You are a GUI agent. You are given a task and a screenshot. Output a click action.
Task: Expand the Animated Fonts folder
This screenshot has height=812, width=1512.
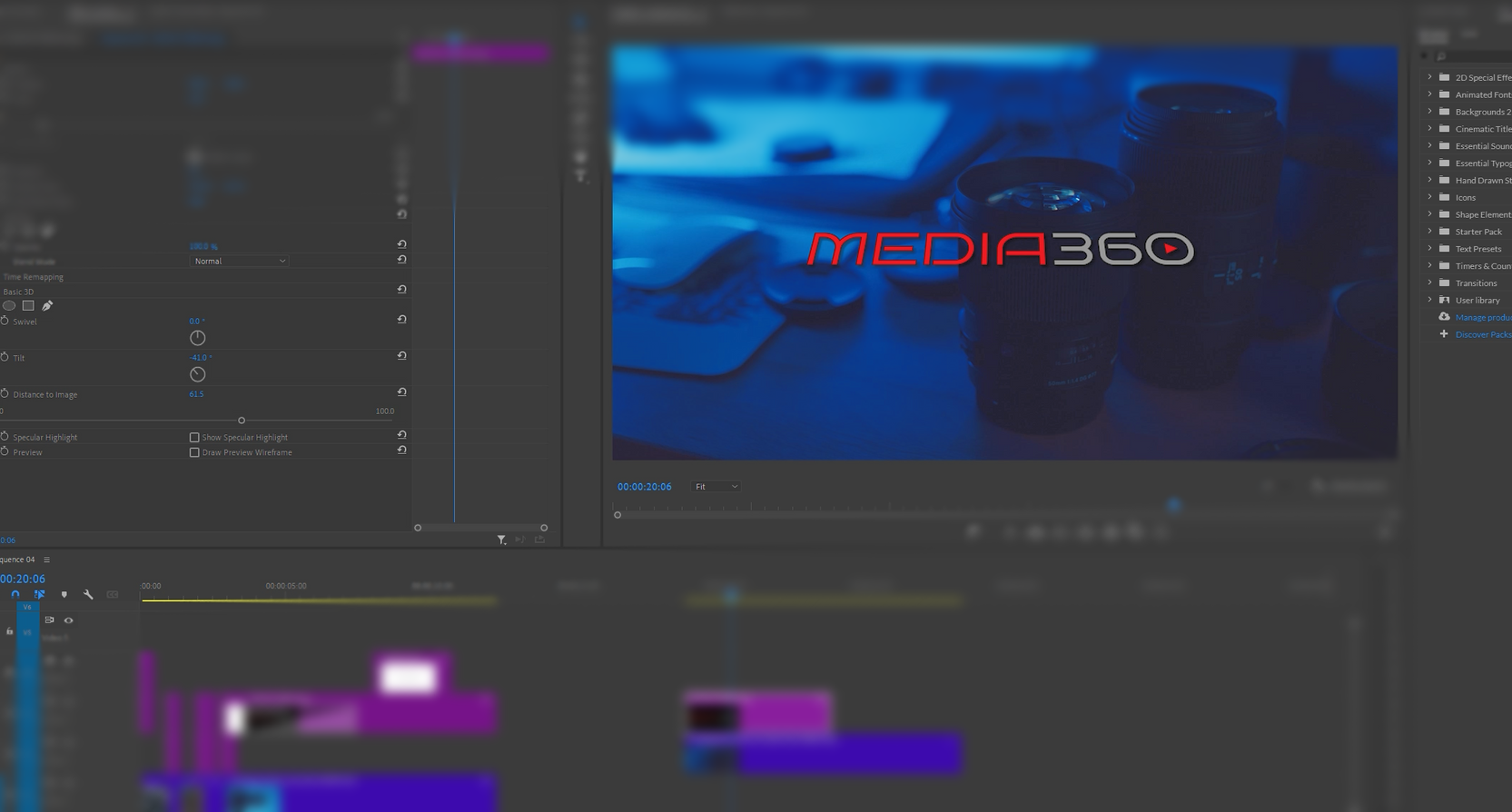[1429, 94]
